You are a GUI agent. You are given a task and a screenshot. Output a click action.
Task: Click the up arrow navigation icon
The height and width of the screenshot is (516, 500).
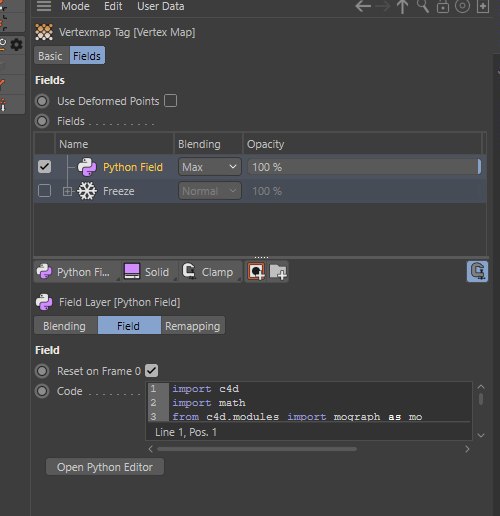403,7
